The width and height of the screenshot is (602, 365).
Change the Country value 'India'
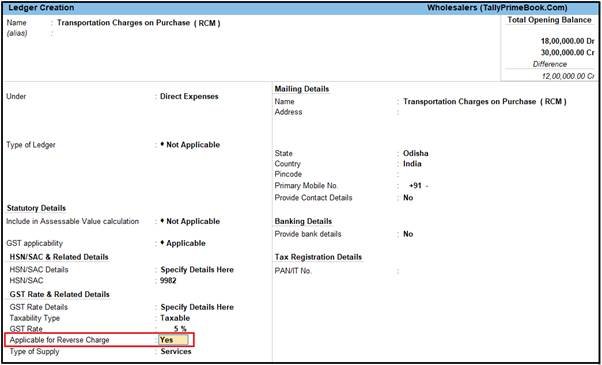click(412, 164)
